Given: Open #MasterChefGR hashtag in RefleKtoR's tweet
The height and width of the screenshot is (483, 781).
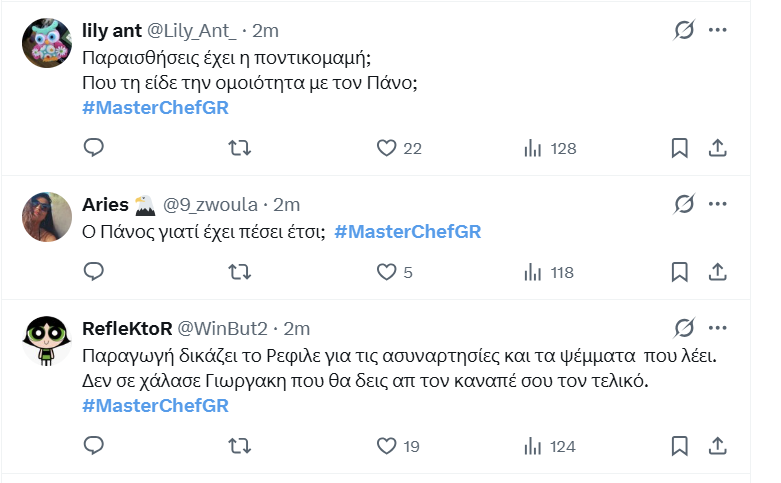Looking at the screenshot, I should point(155,406).
